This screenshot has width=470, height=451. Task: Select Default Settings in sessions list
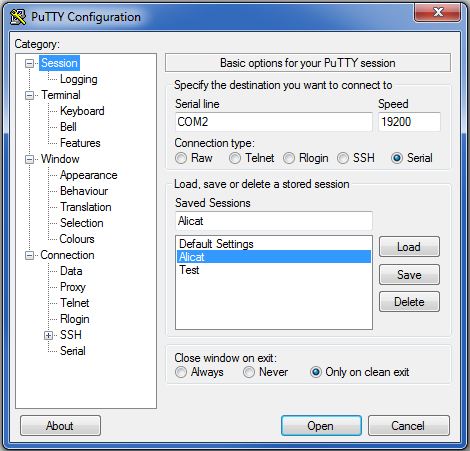point(273,244)
